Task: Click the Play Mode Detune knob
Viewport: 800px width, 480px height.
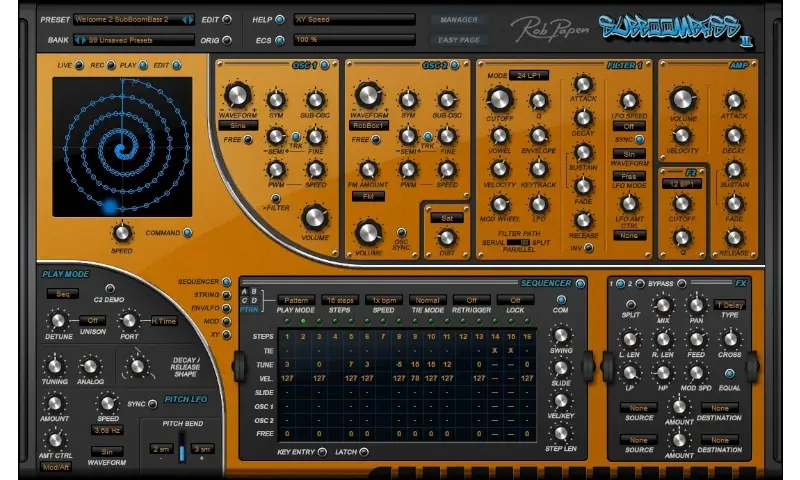Action: coord(58,321)
